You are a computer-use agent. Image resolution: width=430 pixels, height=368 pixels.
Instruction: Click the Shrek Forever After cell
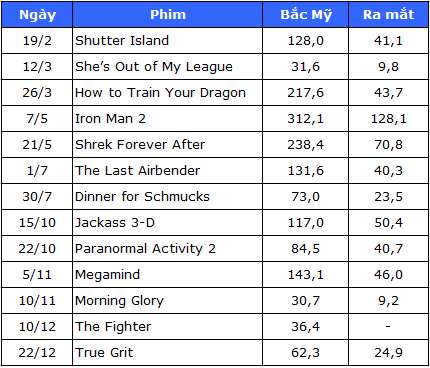168,145
